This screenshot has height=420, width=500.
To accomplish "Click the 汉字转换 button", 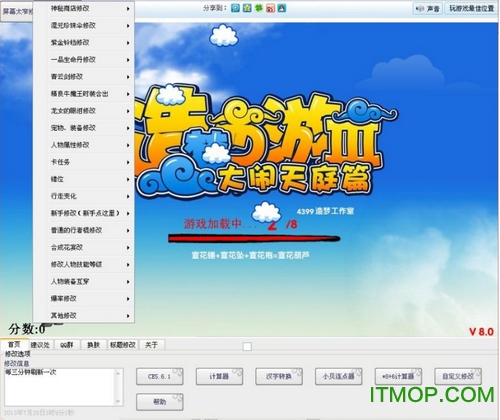I will point(279,376).
